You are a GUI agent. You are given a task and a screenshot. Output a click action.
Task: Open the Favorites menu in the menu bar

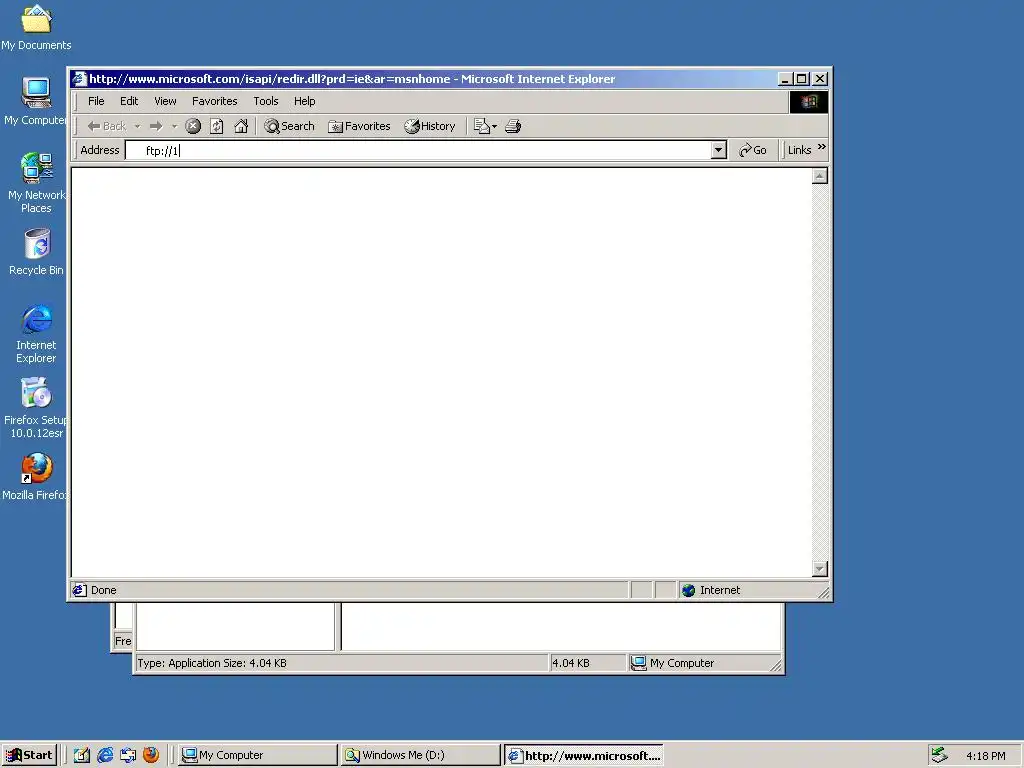pos(214,101)
